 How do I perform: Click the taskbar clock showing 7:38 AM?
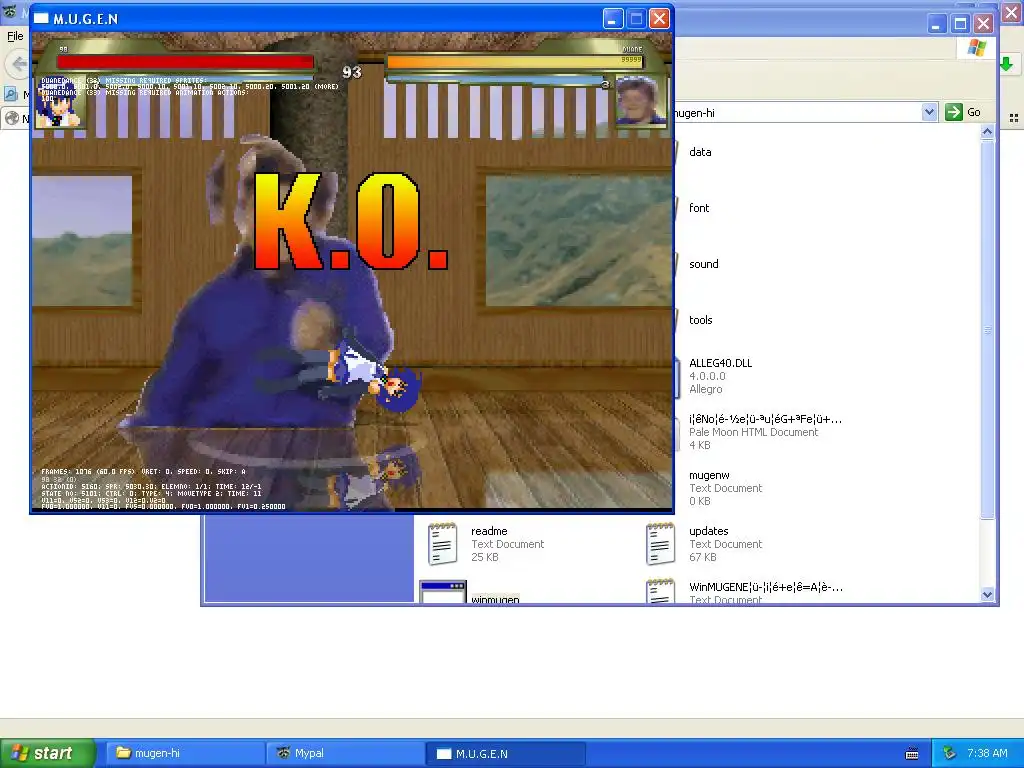click(987, 753)
